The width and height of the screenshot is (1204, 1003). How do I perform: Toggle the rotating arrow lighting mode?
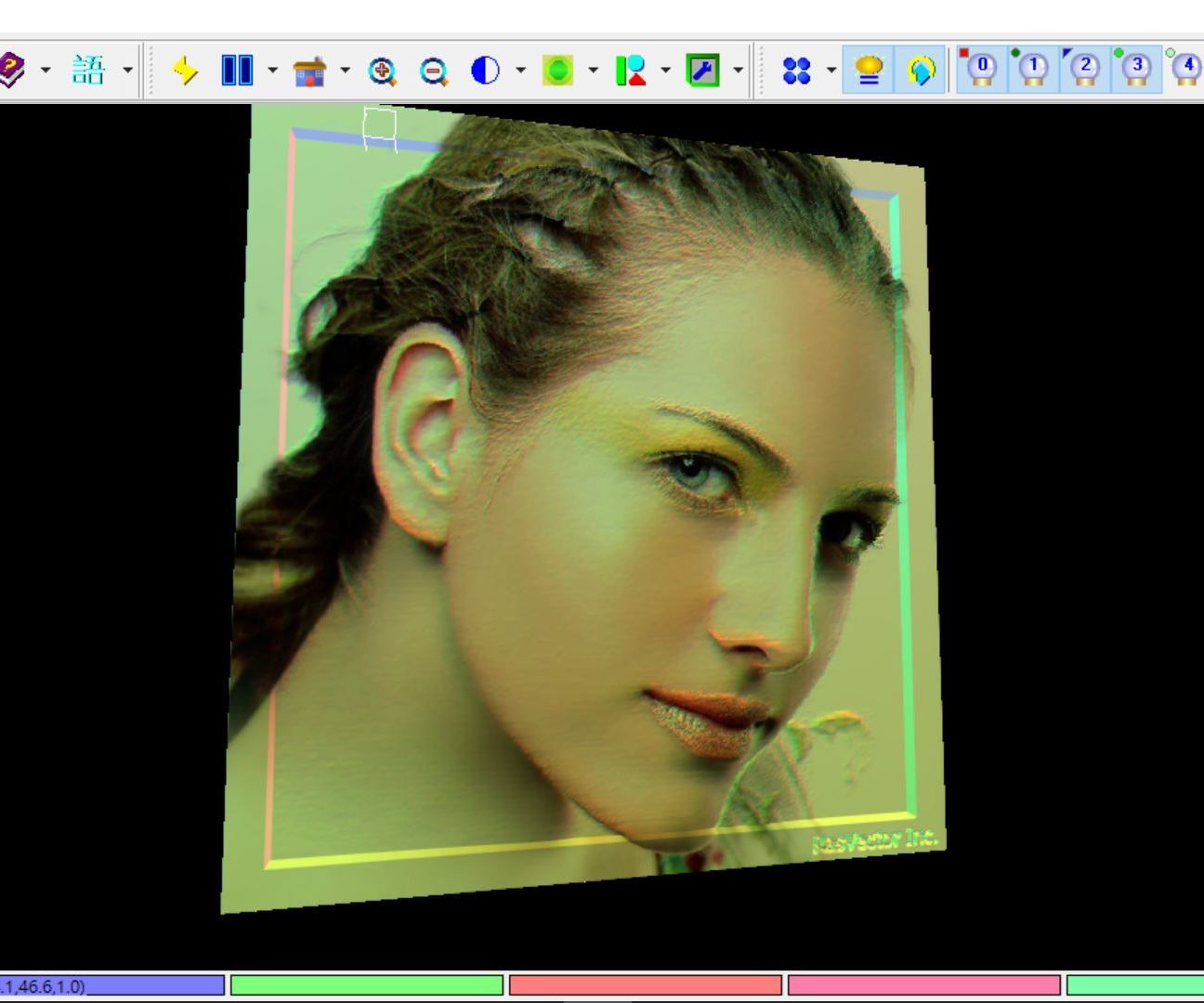click(x=918, y=70)
